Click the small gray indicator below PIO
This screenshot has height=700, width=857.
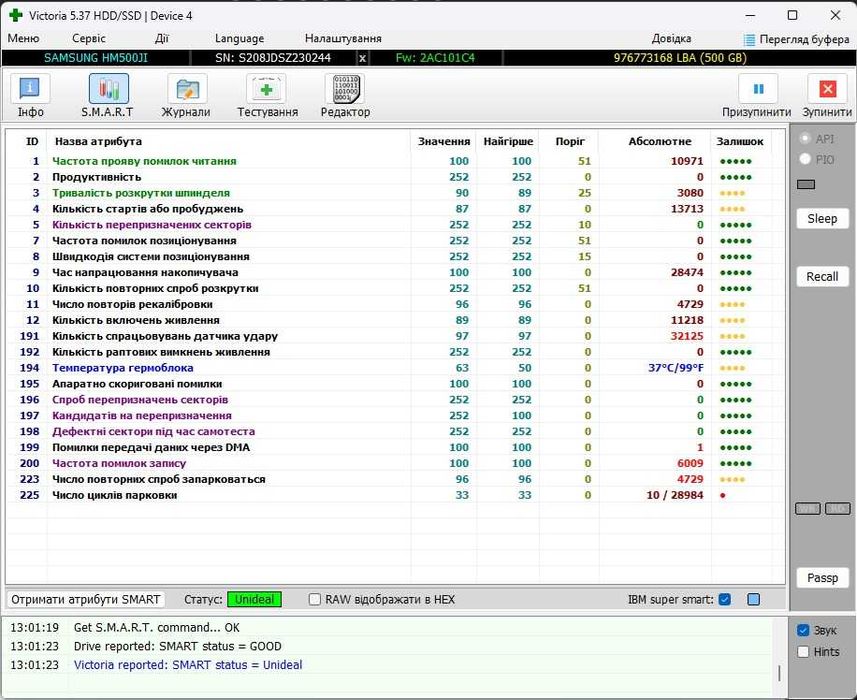pyautogui.click(x=806, y=184)
